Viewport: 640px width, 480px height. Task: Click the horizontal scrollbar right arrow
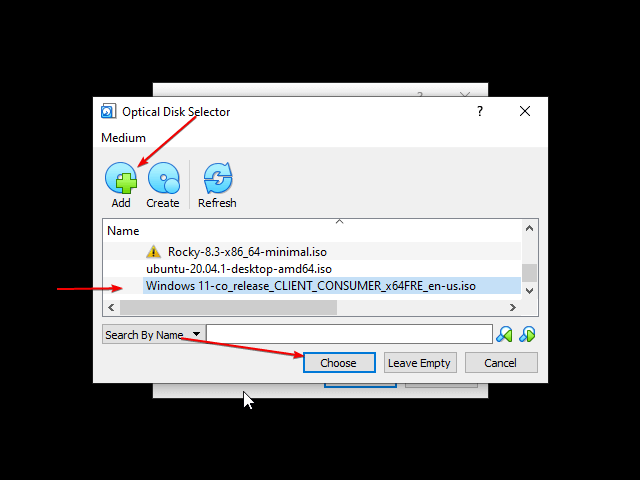point(513,307)
